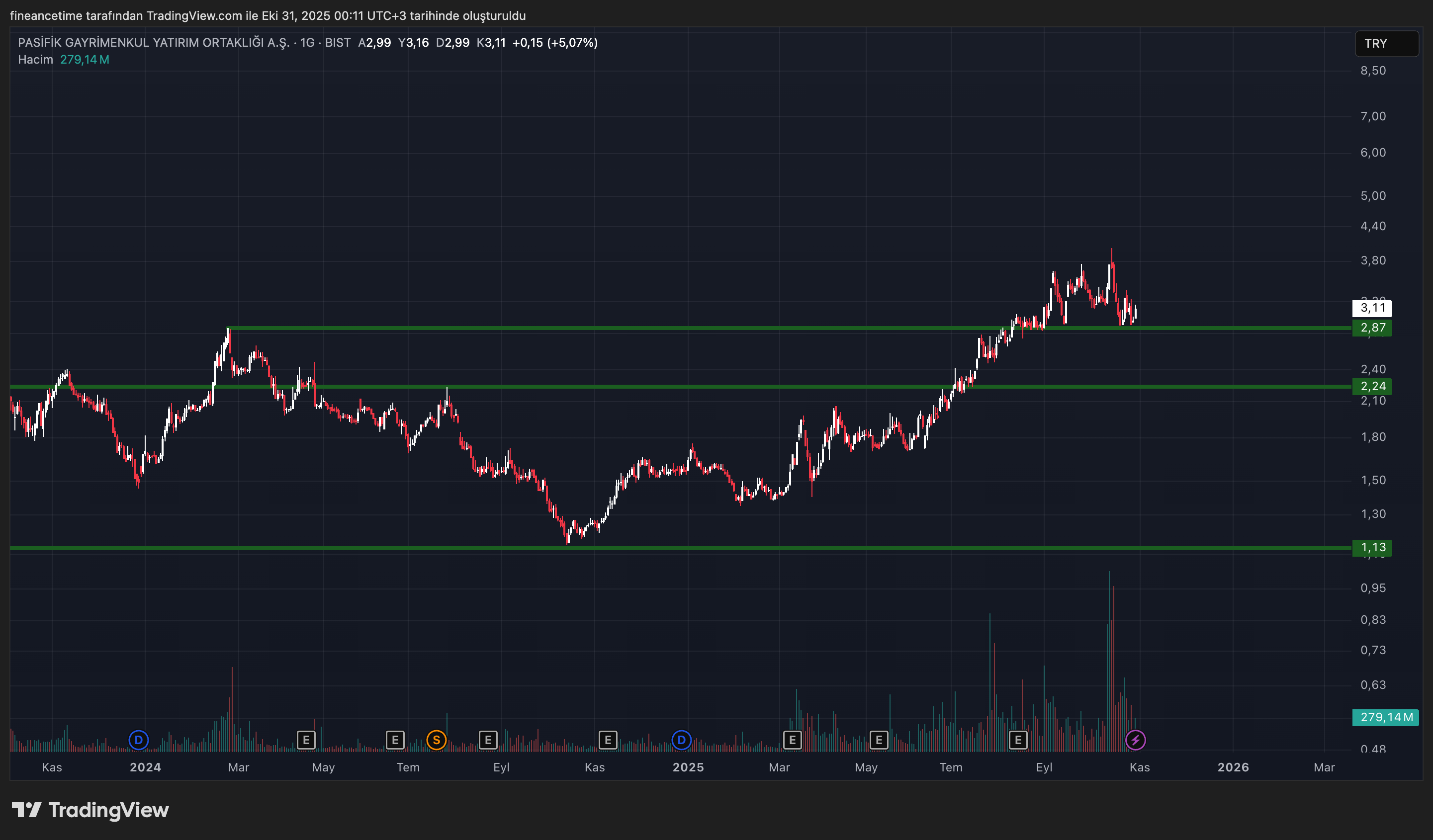Click the earnings "E" marker near Eyl 2024
This screenshot has height=840, width=1433.
488,740
